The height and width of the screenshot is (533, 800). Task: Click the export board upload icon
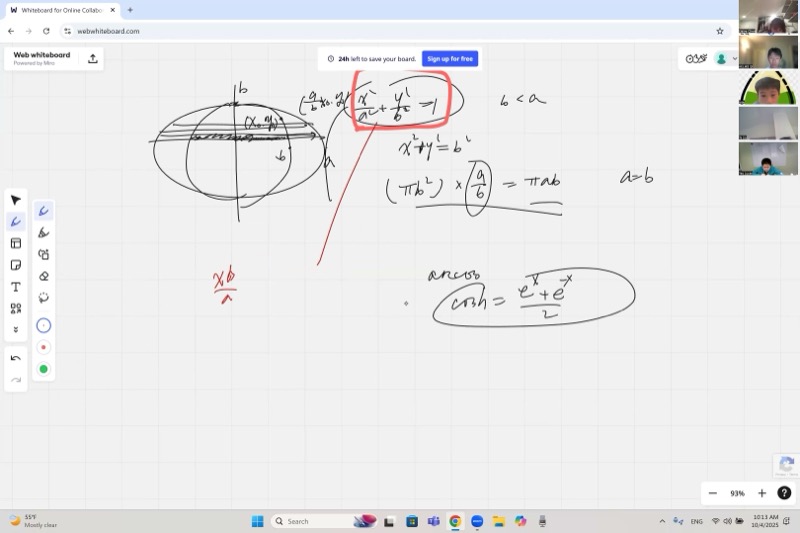93,58
